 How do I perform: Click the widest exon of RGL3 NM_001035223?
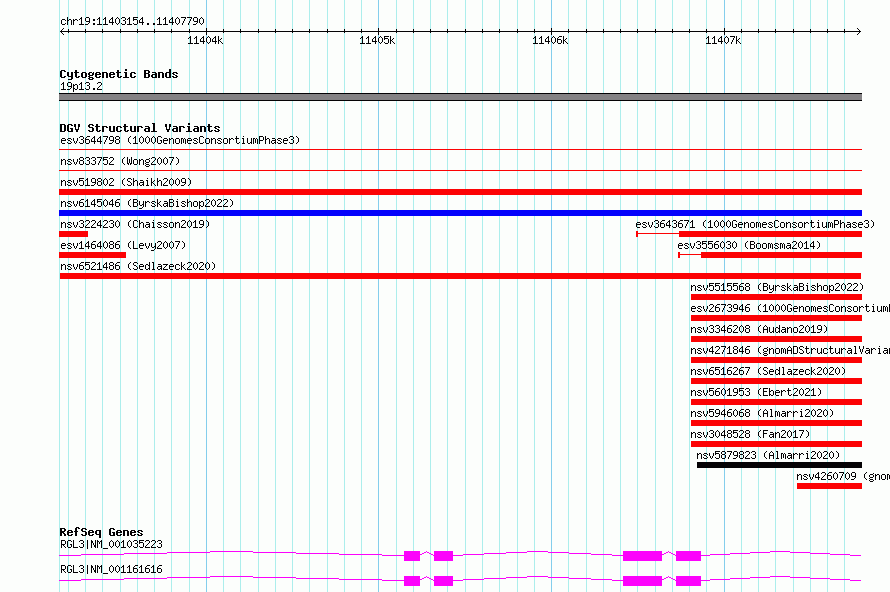642,556
